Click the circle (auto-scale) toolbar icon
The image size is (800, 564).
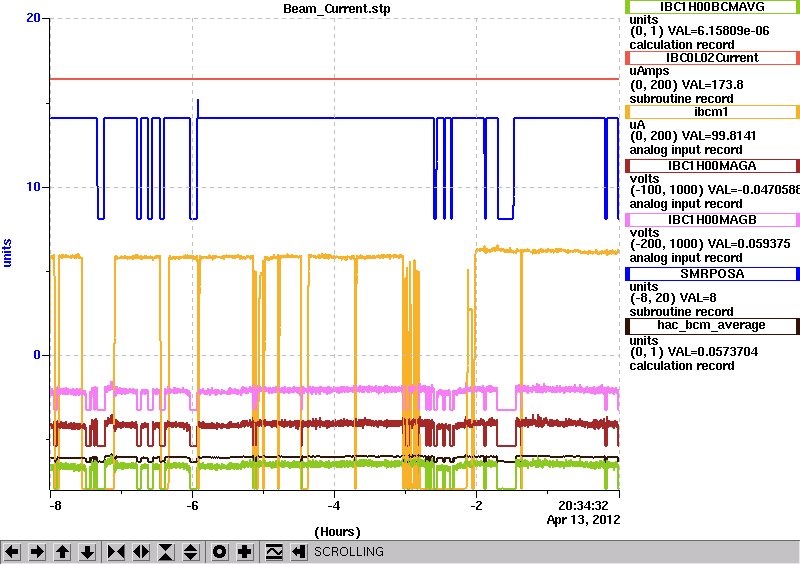point(220,552)
